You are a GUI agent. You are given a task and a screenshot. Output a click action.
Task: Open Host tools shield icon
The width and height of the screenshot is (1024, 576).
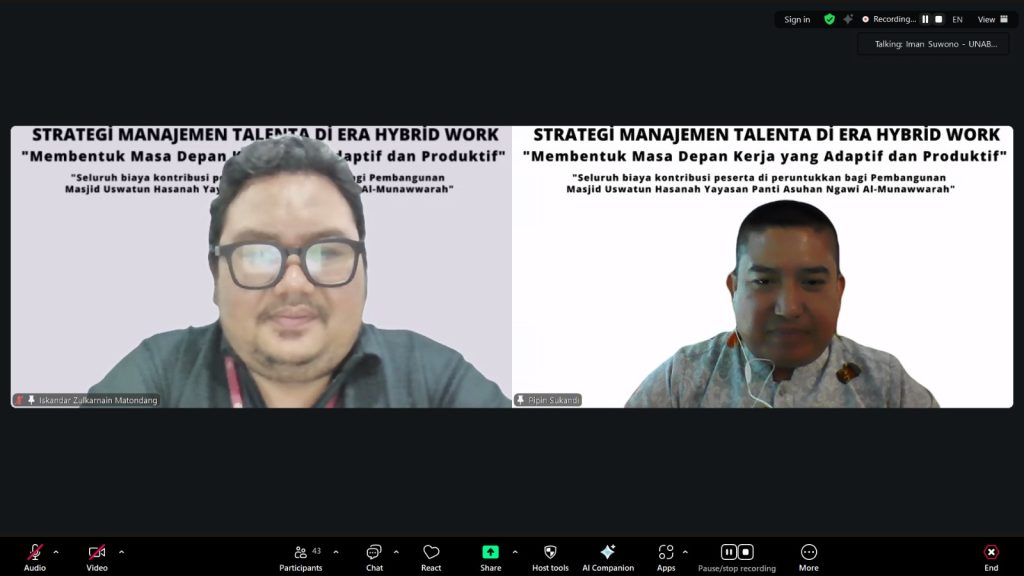pos(550,553)
